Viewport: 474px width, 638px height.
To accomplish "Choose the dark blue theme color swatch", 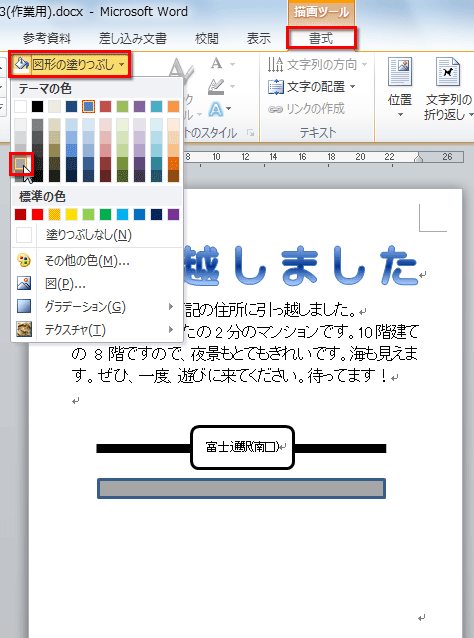I will point(71,107).
